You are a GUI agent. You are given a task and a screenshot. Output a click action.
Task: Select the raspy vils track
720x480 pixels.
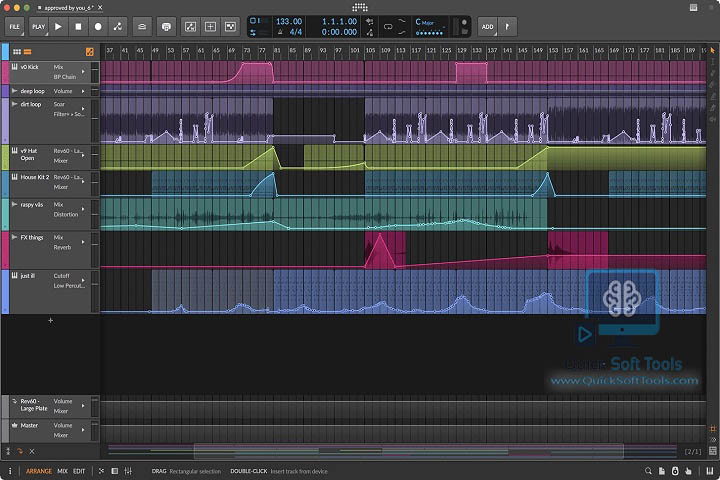(32, 204)
